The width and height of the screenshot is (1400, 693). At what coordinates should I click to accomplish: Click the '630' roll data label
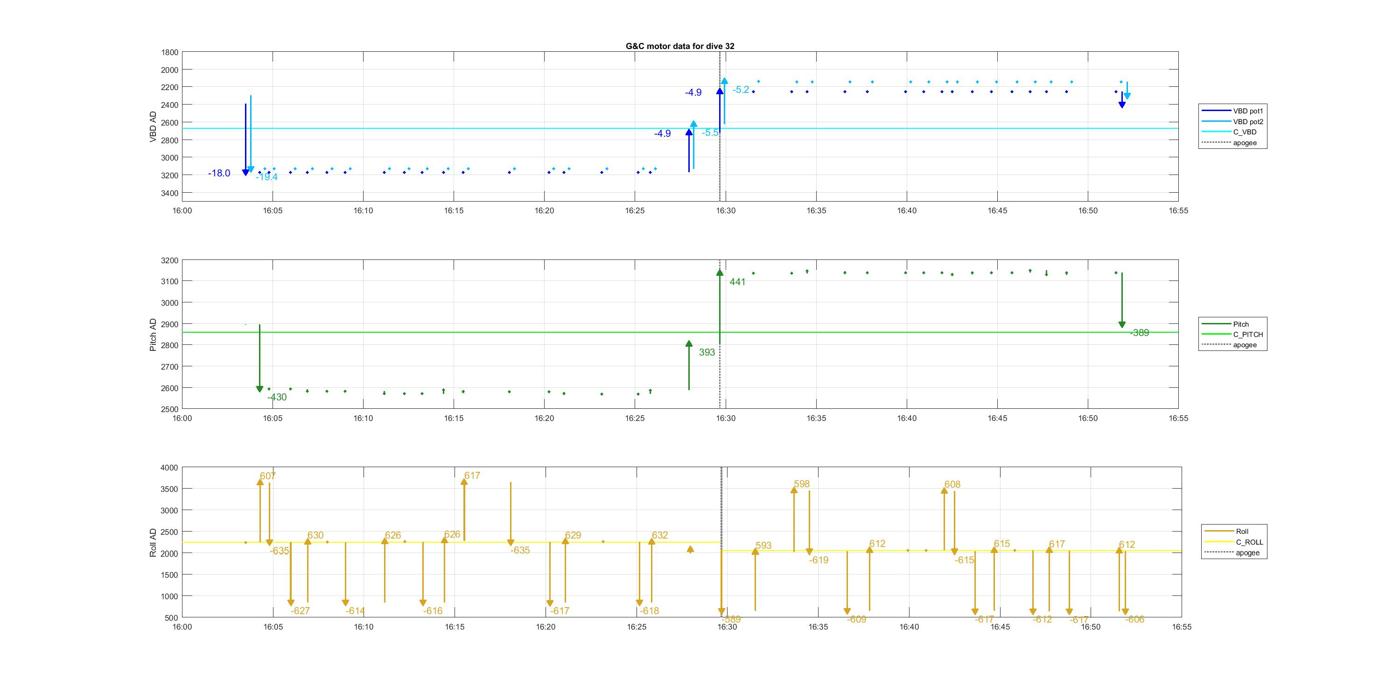(x=315, y=536)
